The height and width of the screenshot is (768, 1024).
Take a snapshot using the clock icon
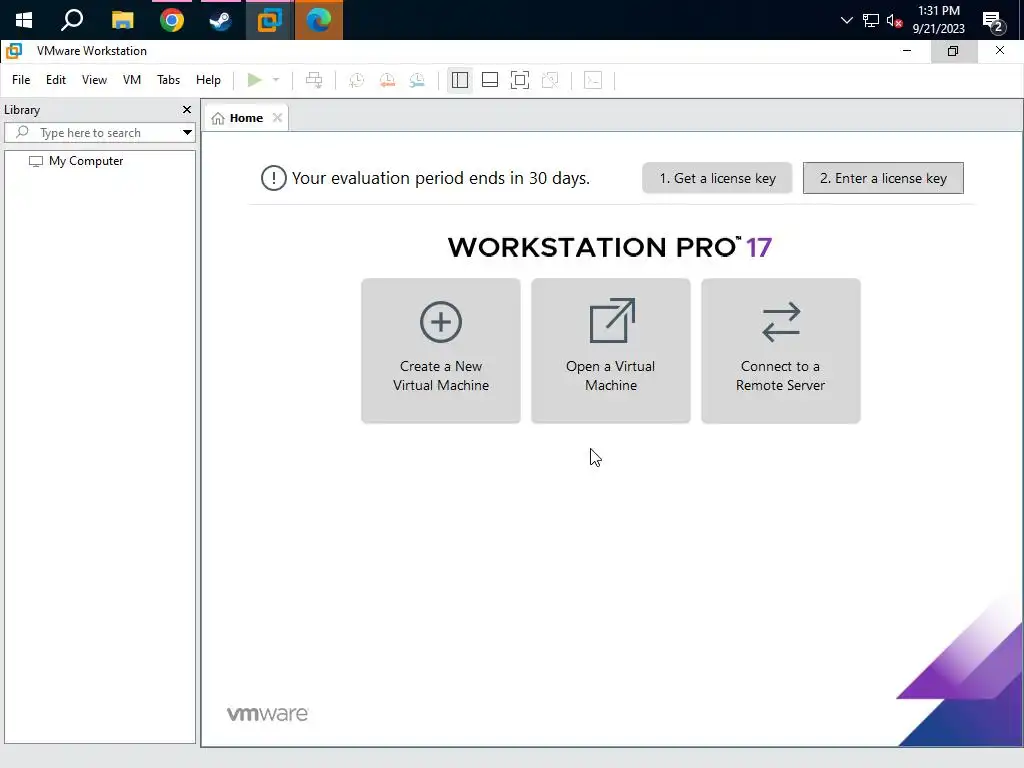pyautogui.click(x=357, y=80)
